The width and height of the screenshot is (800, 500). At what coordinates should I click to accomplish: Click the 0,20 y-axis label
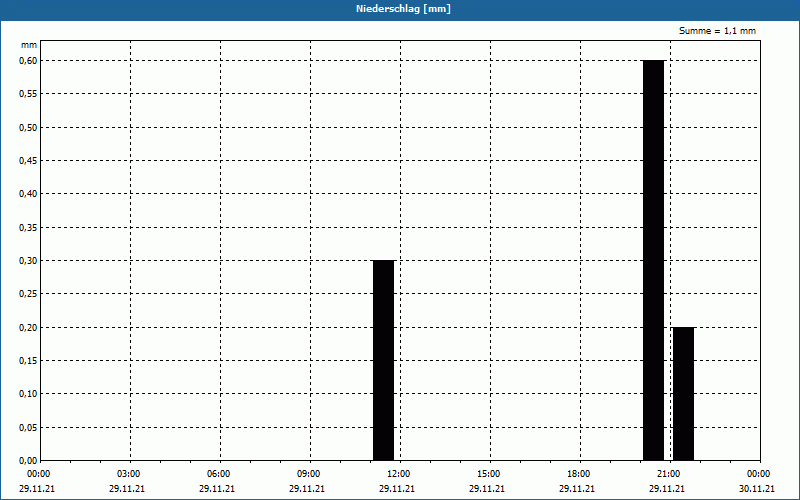point(28,328)
